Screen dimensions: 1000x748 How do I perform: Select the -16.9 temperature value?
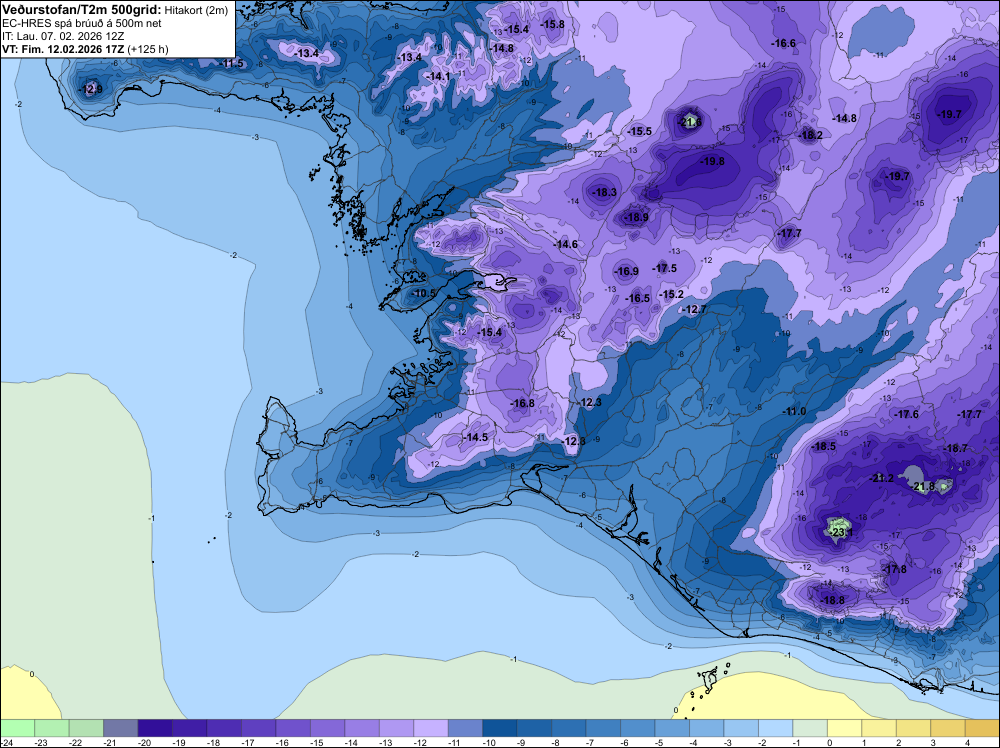click(626, 271)
